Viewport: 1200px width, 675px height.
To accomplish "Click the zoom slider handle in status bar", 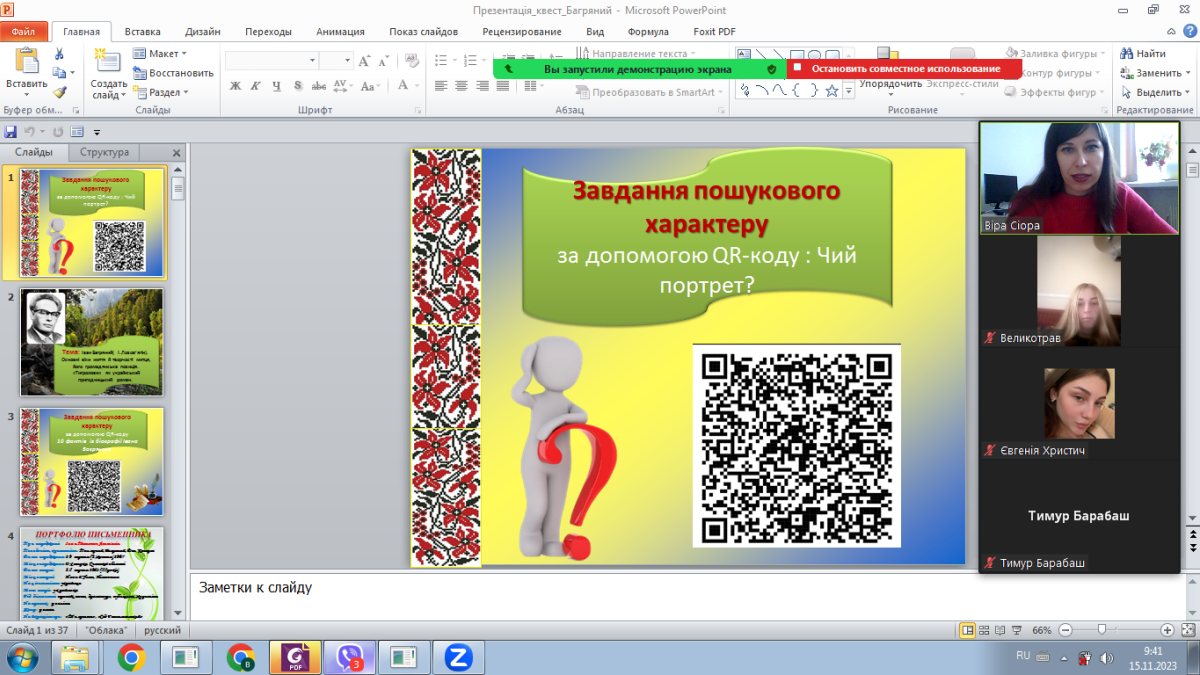I will coord(1101,631).
